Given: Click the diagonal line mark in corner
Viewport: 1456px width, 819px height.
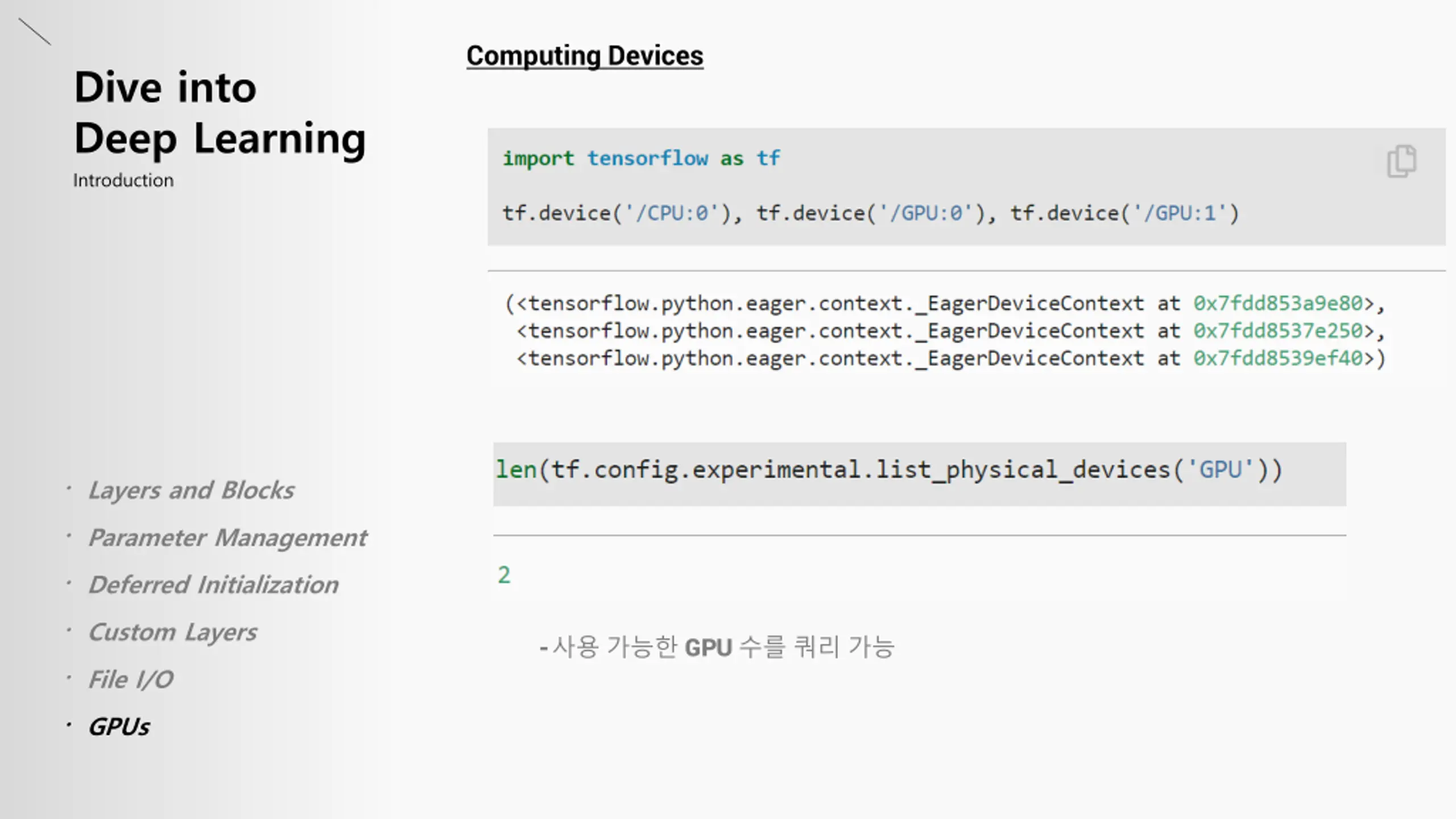Looking at the screenshot, I should tap(35, 32).
